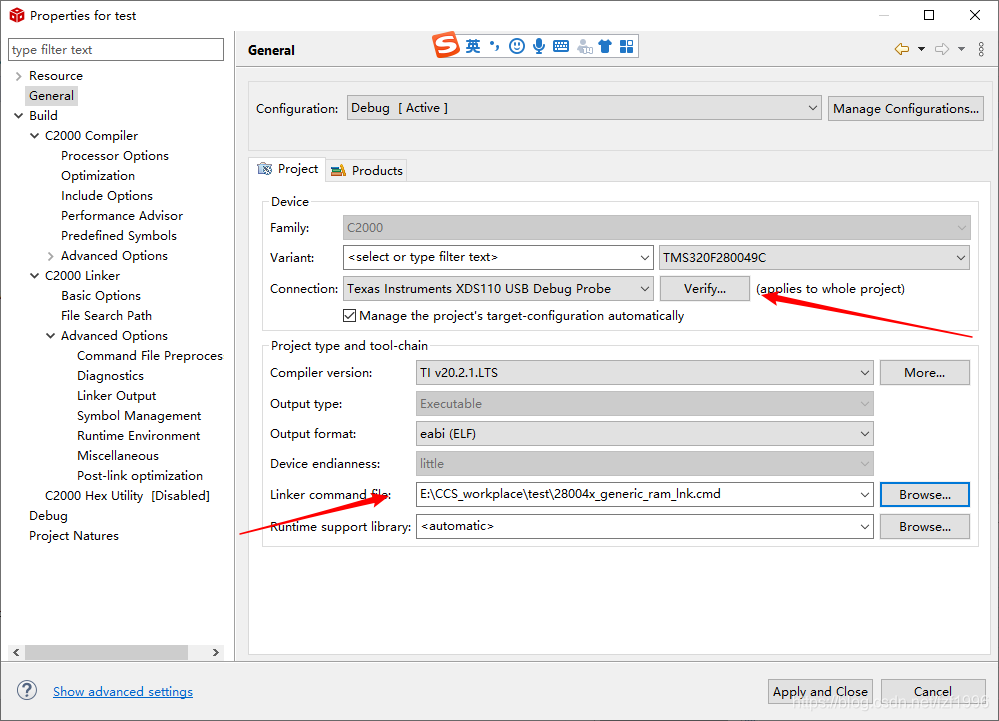Open forward history dropdown arrow

click(x=961, y=49)
